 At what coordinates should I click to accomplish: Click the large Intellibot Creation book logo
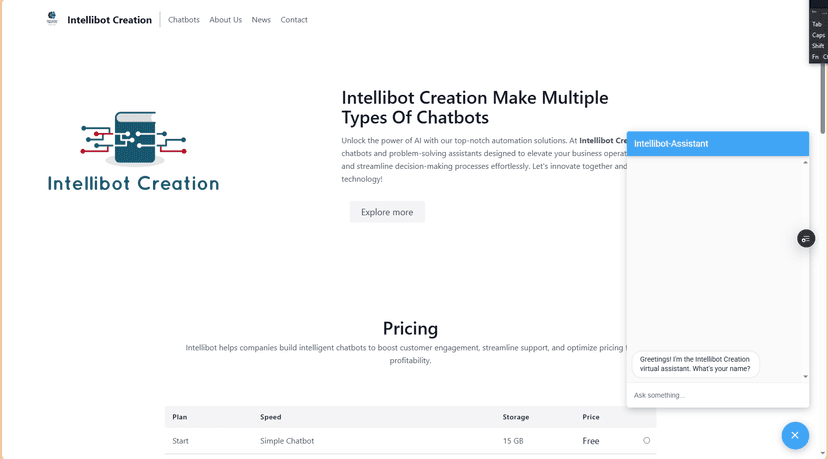[x=134, y=150]
